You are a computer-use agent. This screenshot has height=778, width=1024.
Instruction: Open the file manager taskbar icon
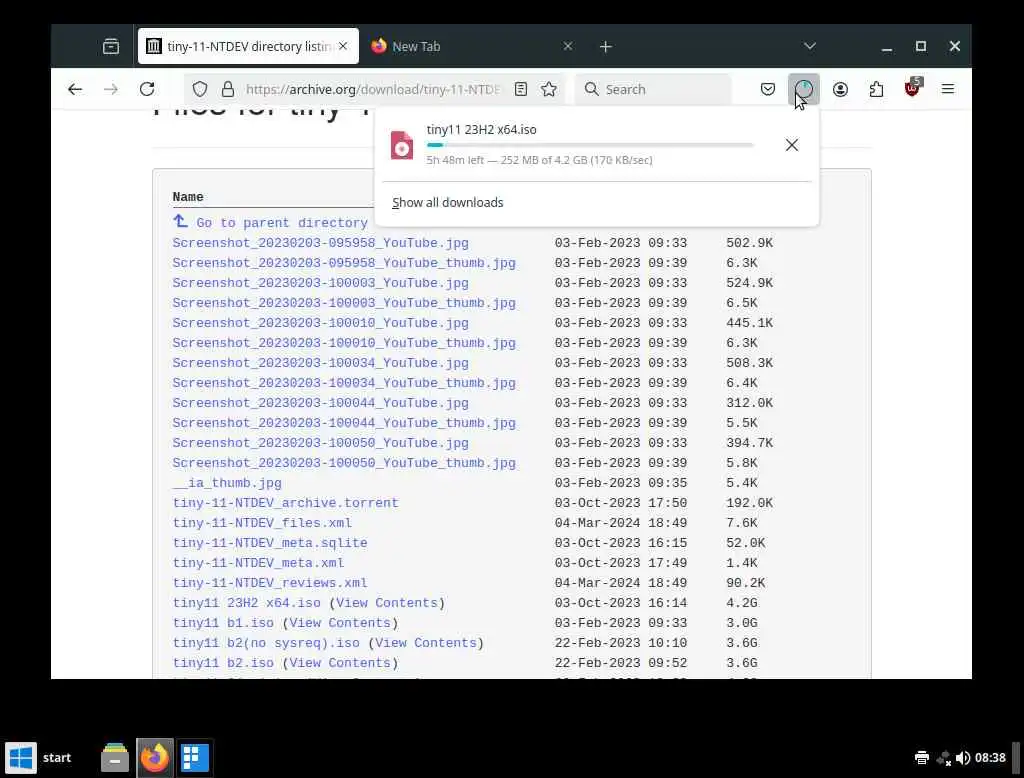pyautogui.click(x=115, y=758)
